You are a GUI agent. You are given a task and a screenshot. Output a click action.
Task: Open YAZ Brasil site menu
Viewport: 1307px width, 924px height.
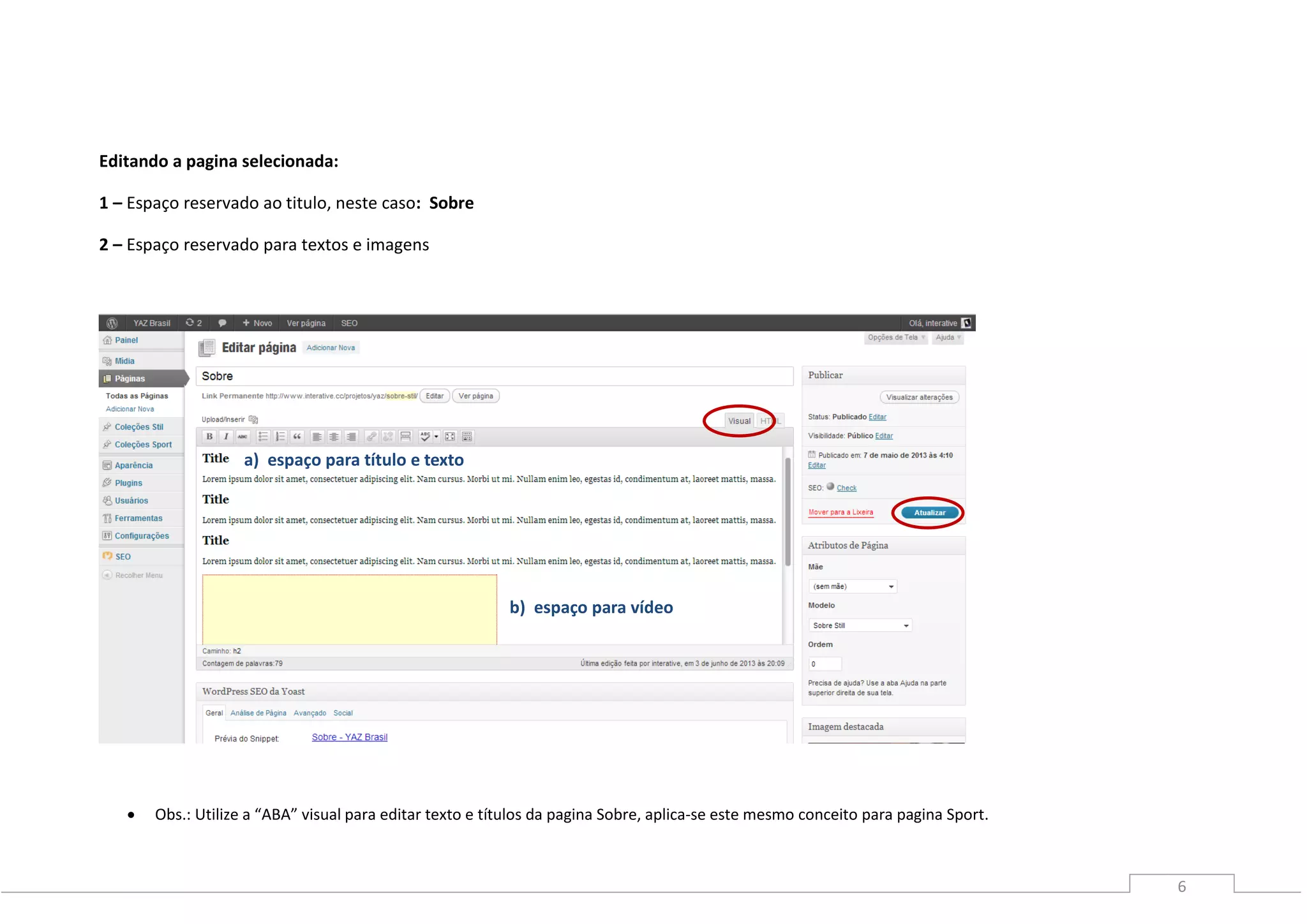tap(152, 323)
